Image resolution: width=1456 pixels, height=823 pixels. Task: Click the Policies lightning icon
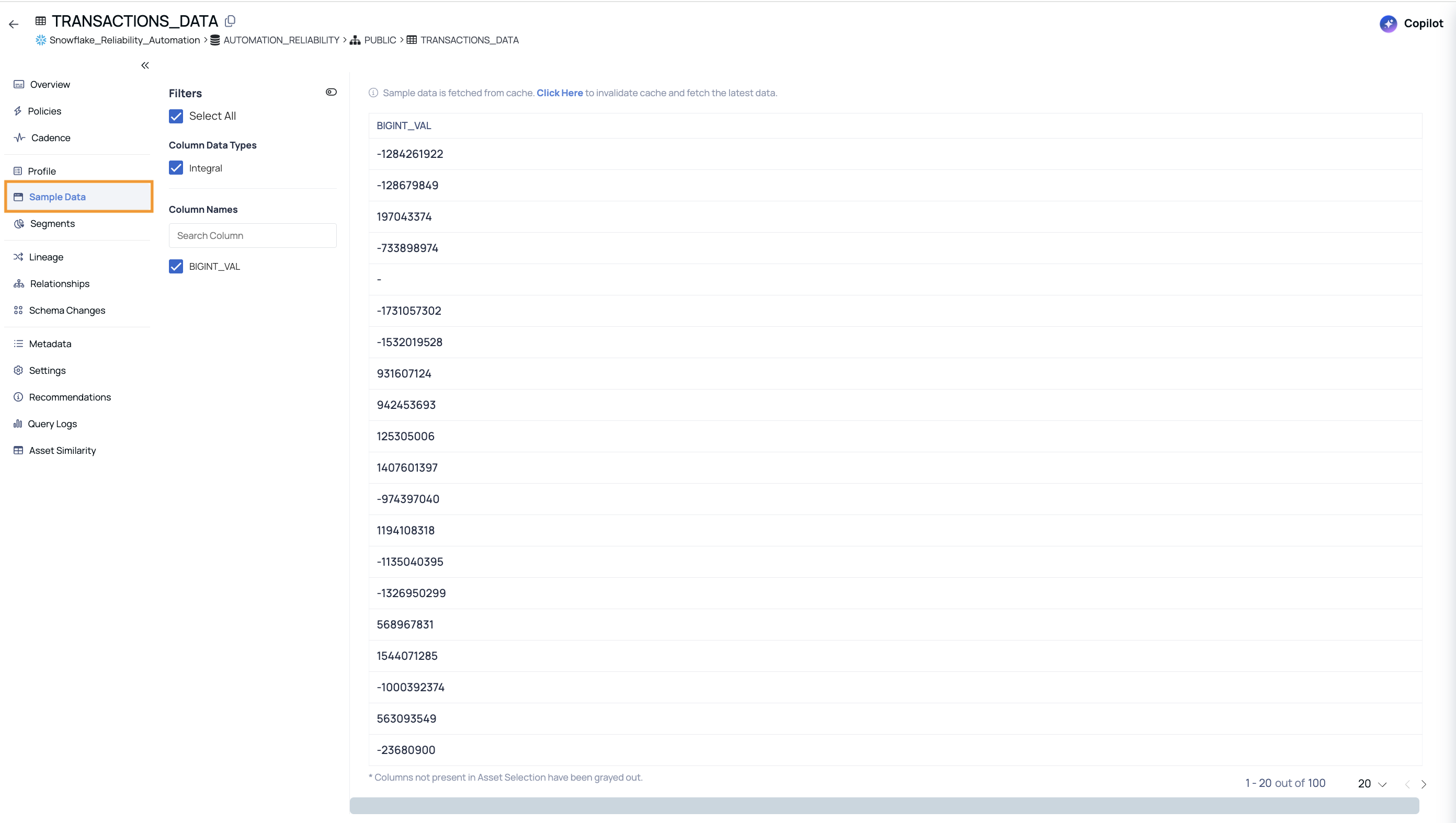(18, 111)
